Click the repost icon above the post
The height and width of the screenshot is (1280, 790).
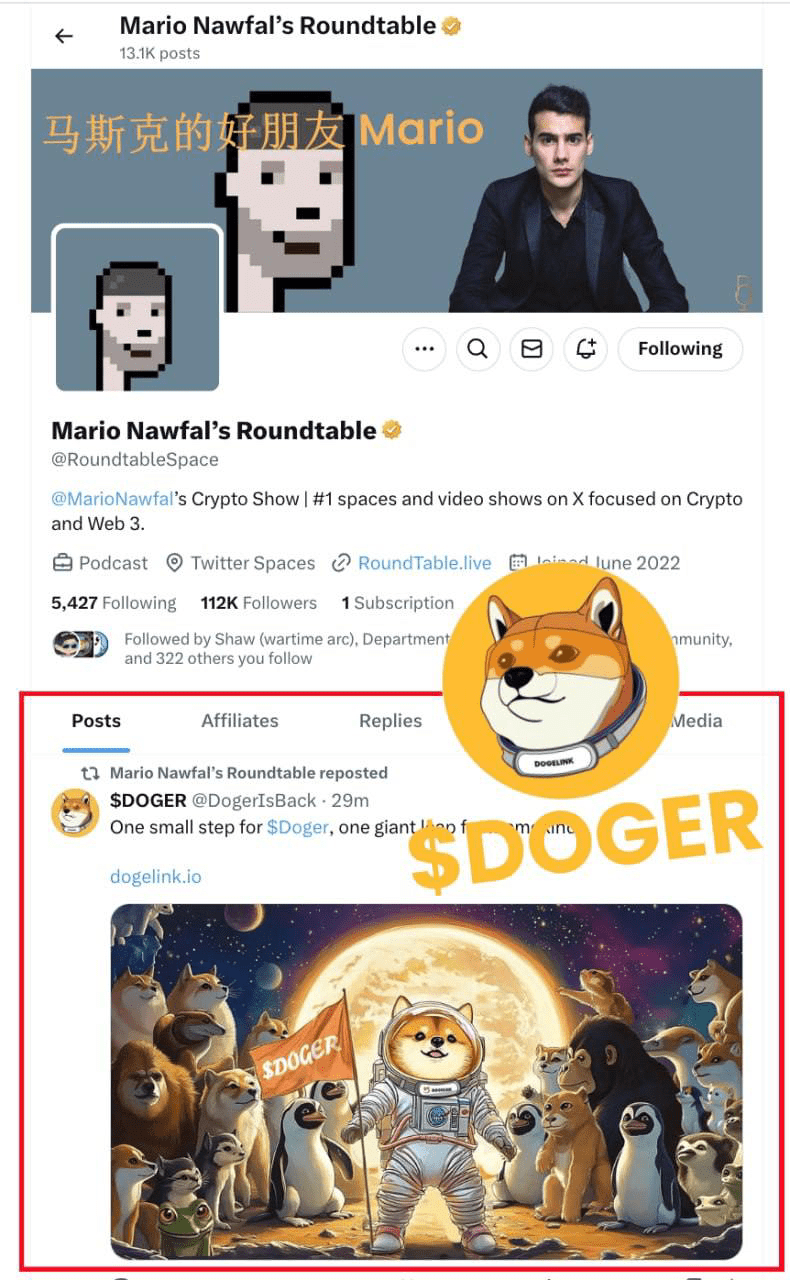click(90, 773)
